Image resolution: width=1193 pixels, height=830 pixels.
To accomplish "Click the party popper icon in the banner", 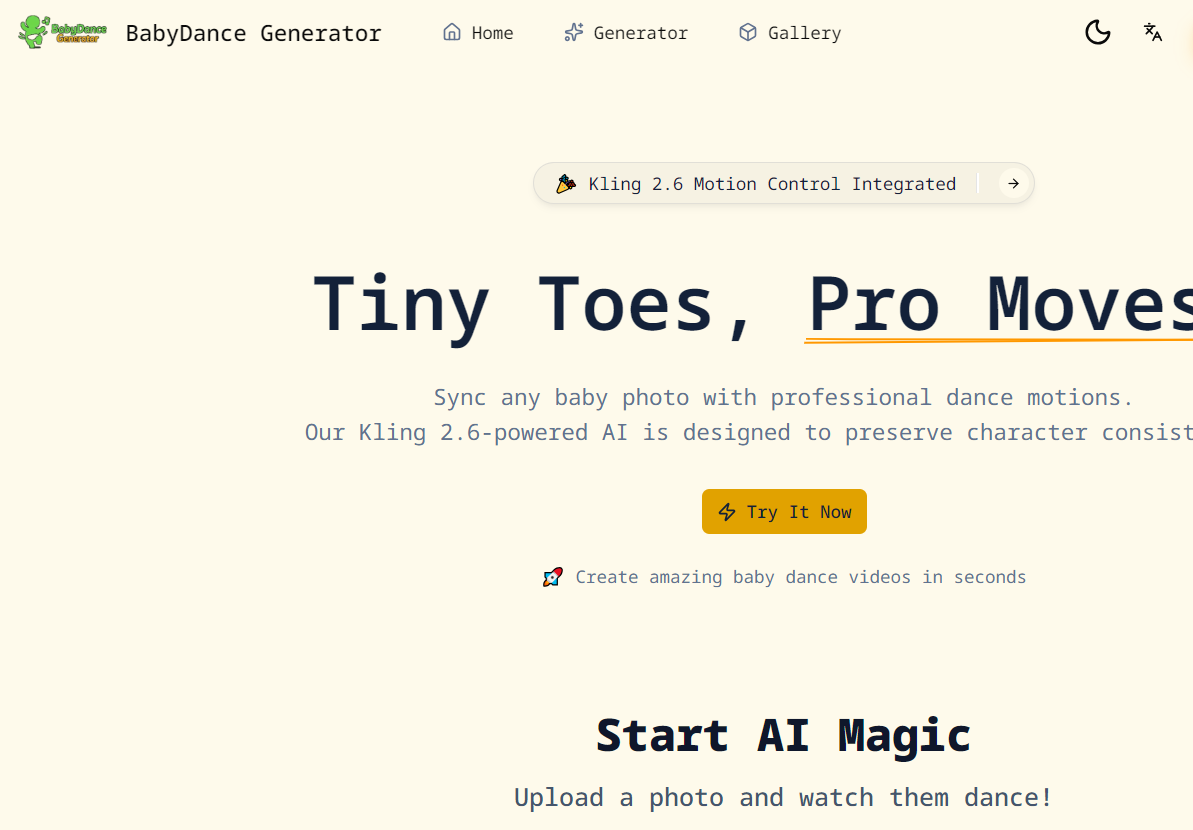I will point(567,183).
